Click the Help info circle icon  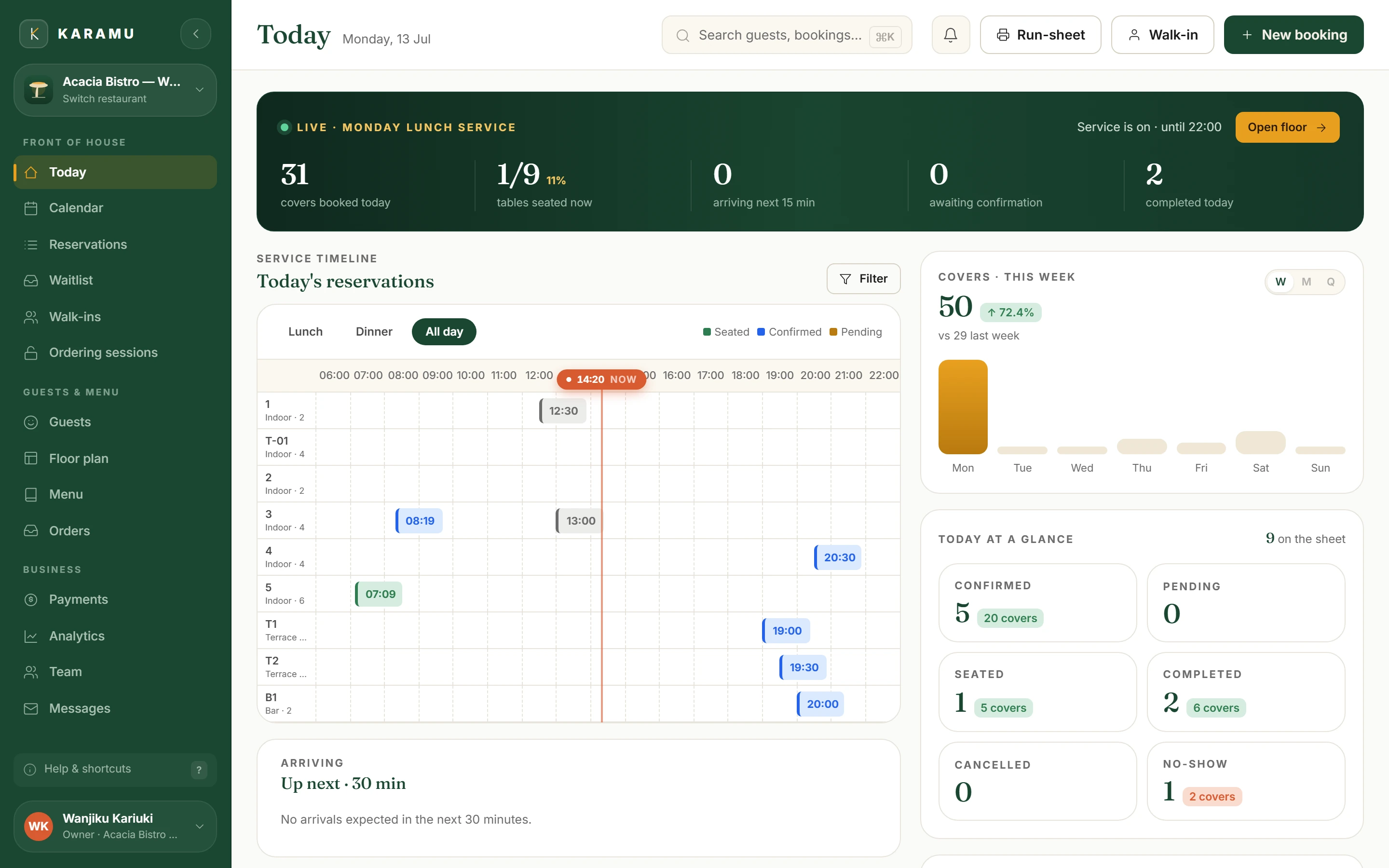pyautogui.click(x=30, y=769)
